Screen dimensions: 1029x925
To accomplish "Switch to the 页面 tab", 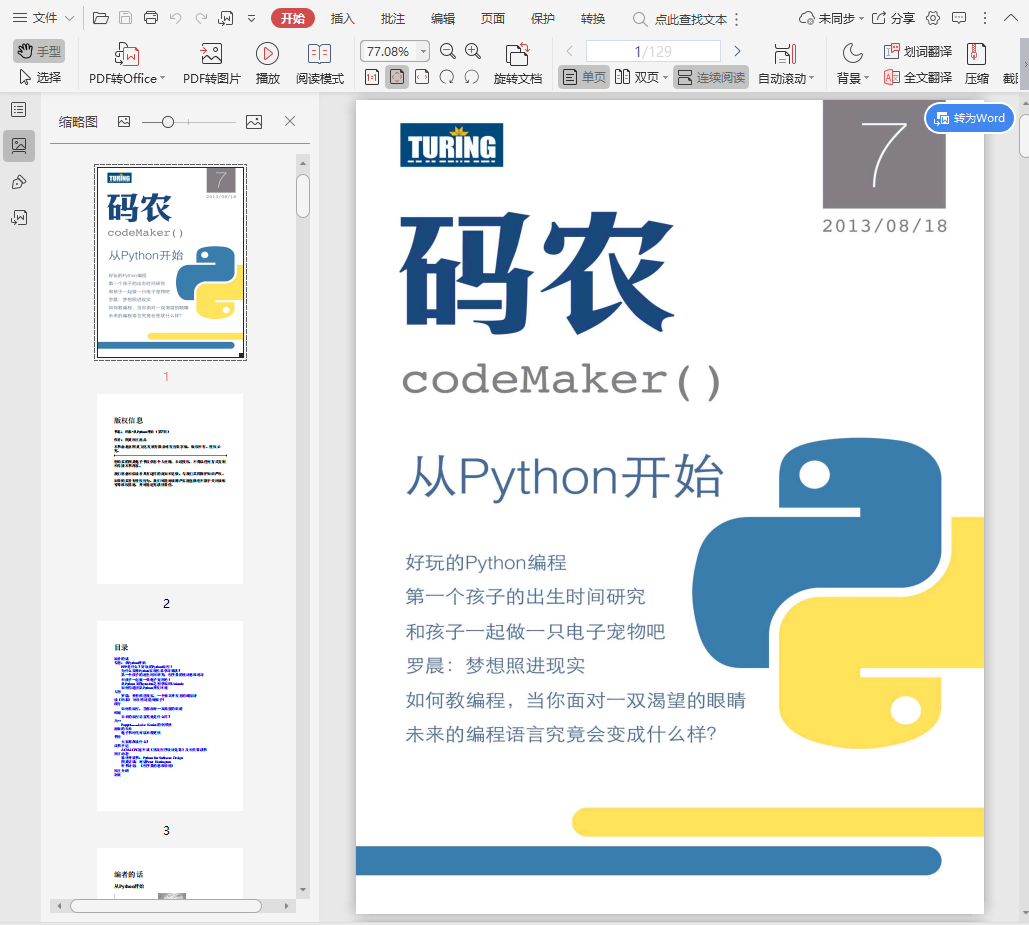I will (492, 18).
